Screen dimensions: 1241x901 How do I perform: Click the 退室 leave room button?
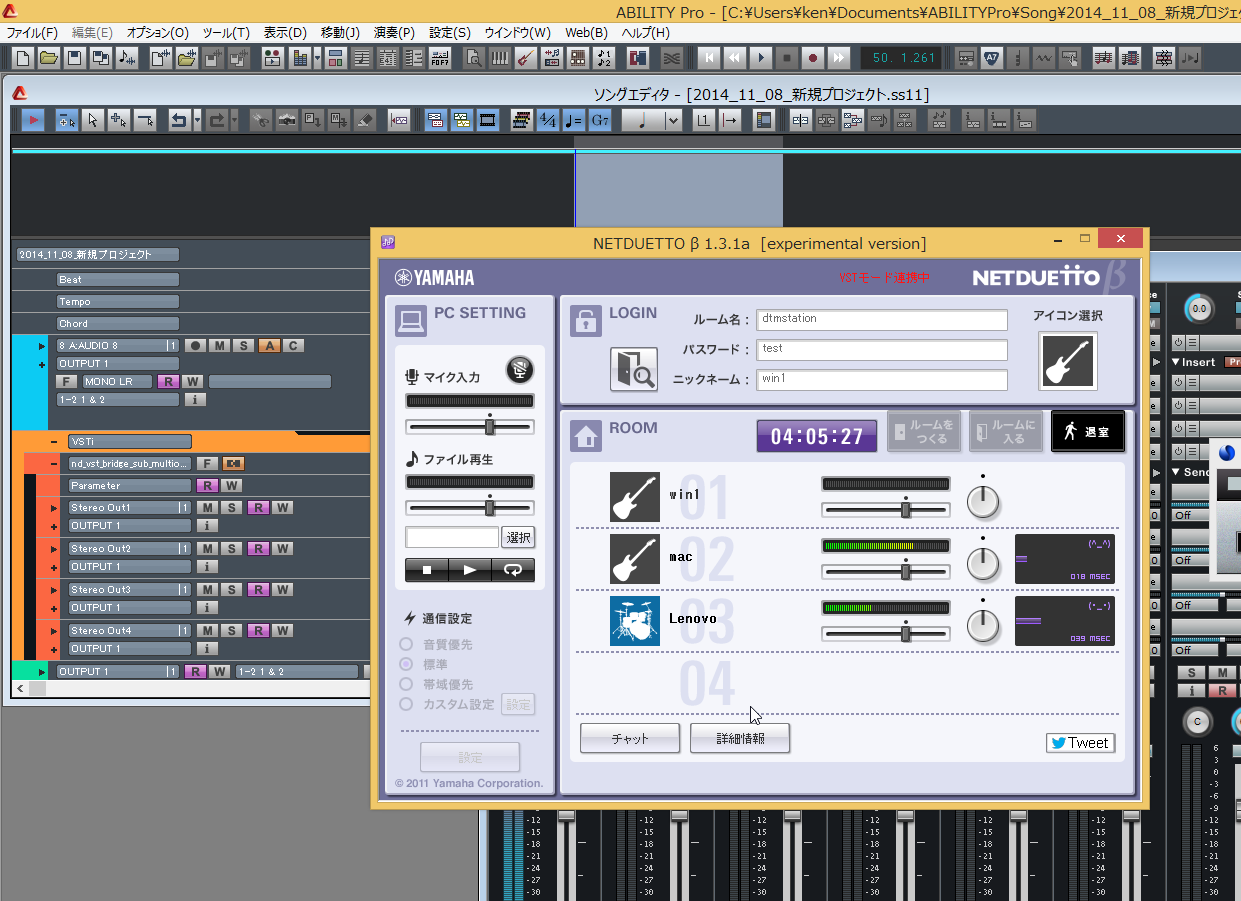point(1088,432)
